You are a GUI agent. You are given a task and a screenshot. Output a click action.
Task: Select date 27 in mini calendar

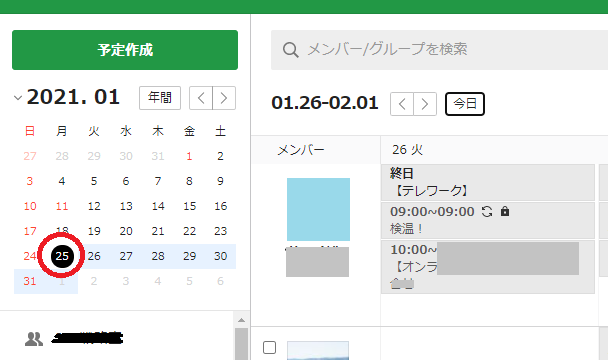pos(126,256)
